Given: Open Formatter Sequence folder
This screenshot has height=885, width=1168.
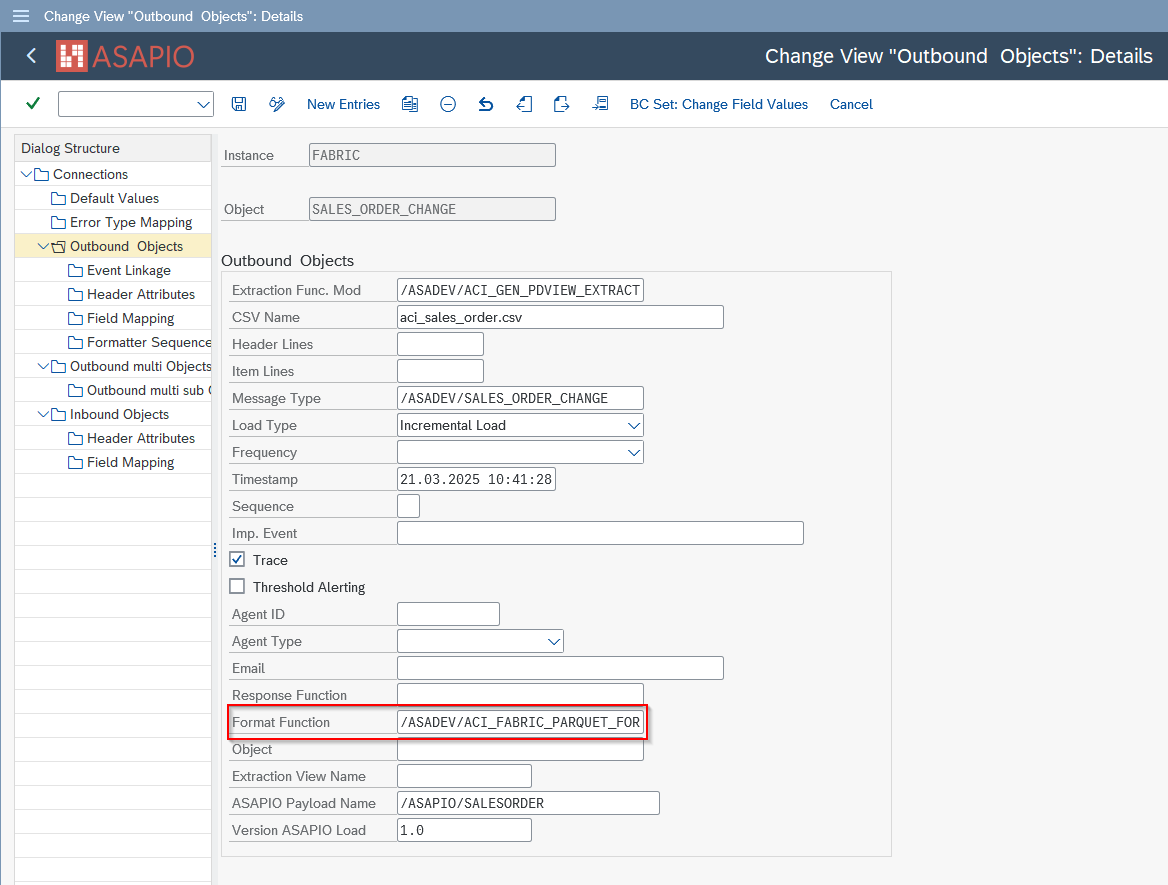Looking at the screenshot, I should tap(139, 342).
